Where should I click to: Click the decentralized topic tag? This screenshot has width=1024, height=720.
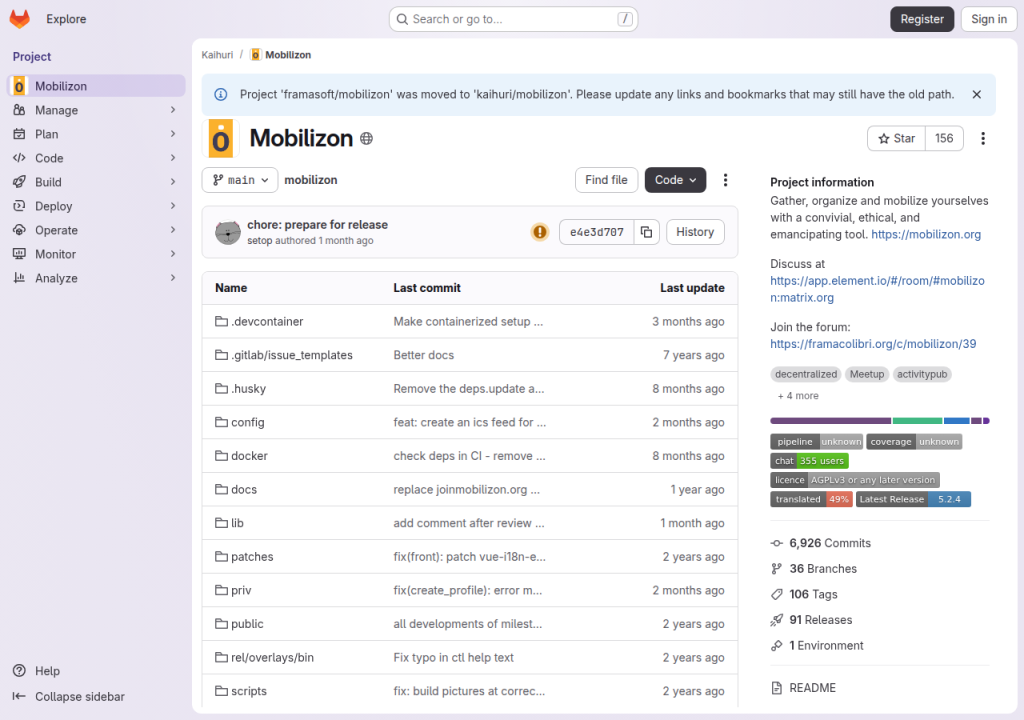(x=805, y=374)
